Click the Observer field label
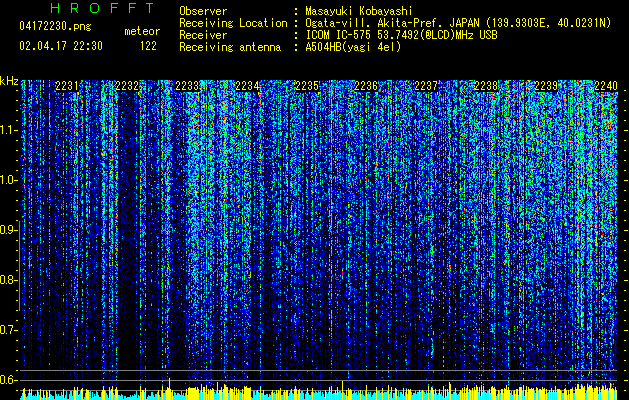Viewport: 629px width, 400px height. click(203, 11)
